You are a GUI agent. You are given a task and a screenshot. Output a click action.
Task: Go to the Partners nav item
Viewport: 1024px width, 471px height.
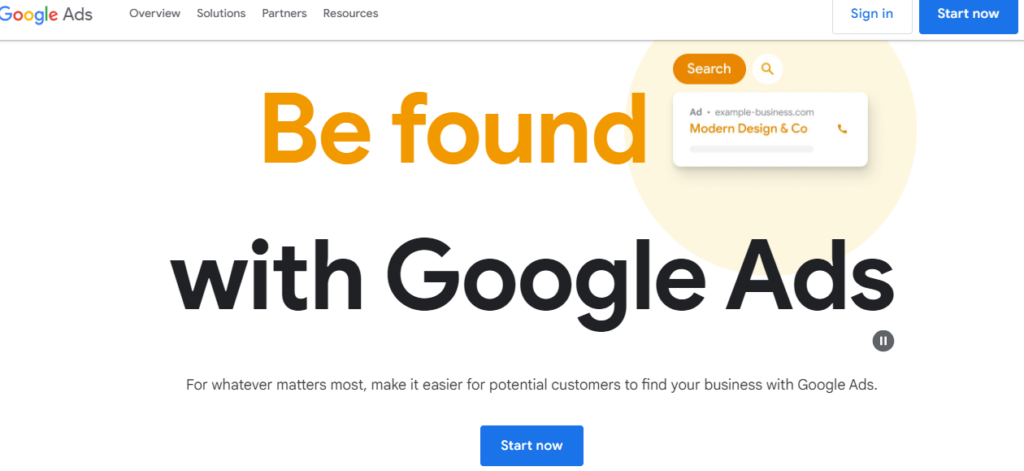284,14
